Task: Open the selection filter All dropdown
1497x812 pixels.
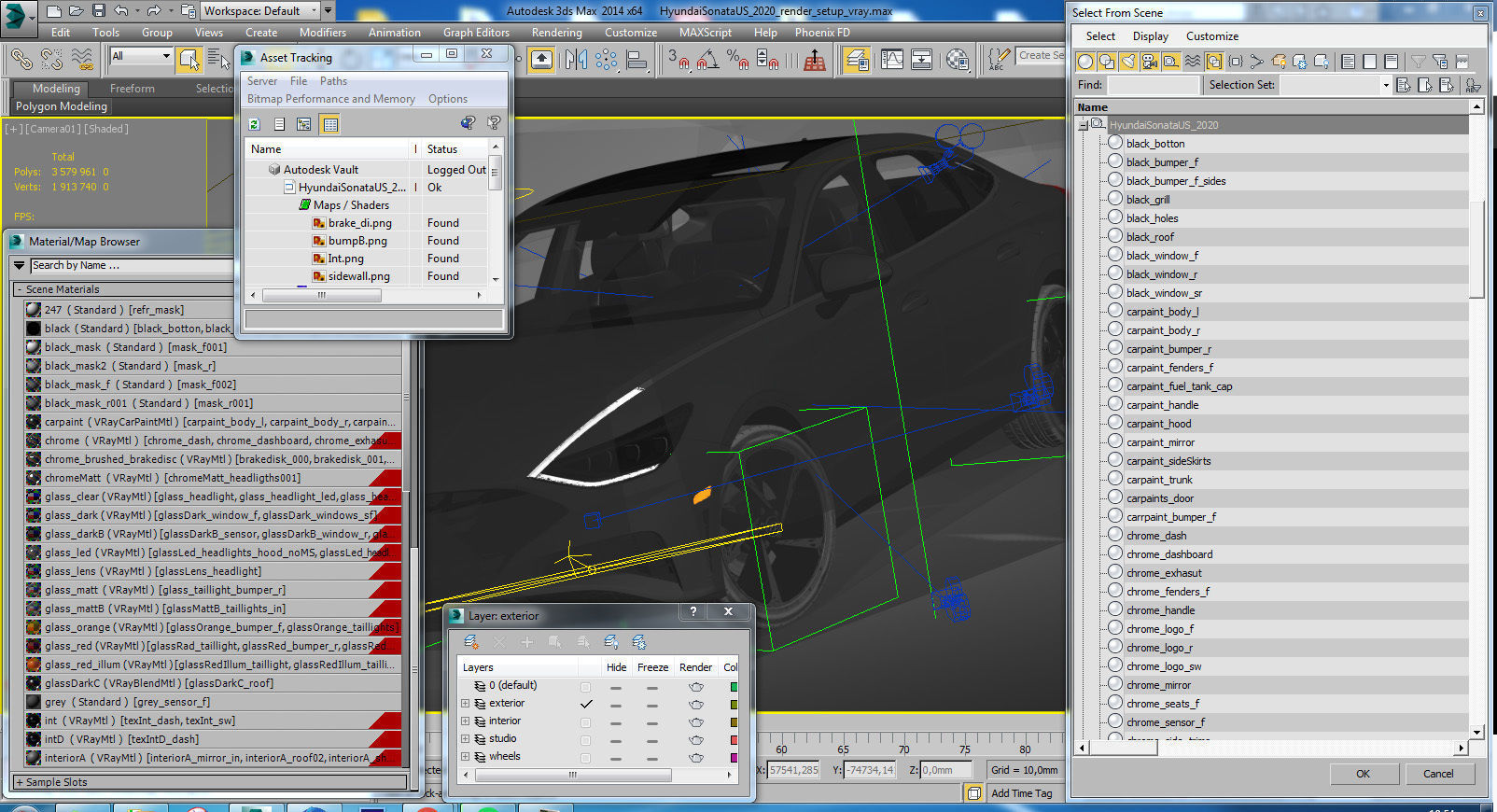Action: 141,56
